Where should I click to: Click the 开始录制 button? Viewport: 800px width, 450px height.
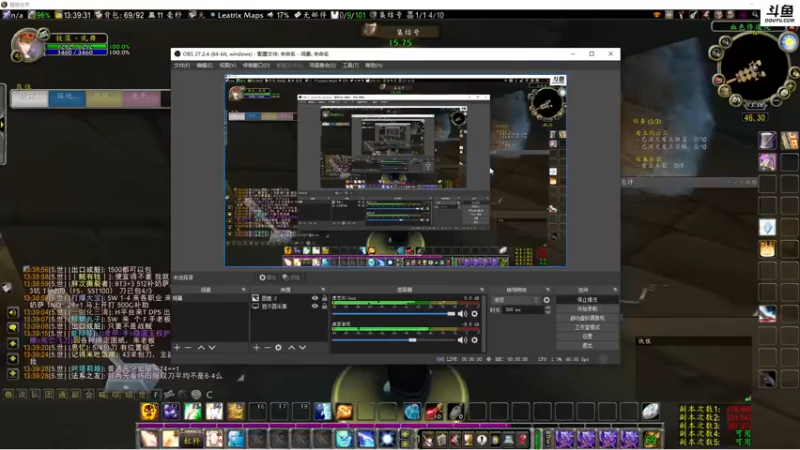click(587, 309)
